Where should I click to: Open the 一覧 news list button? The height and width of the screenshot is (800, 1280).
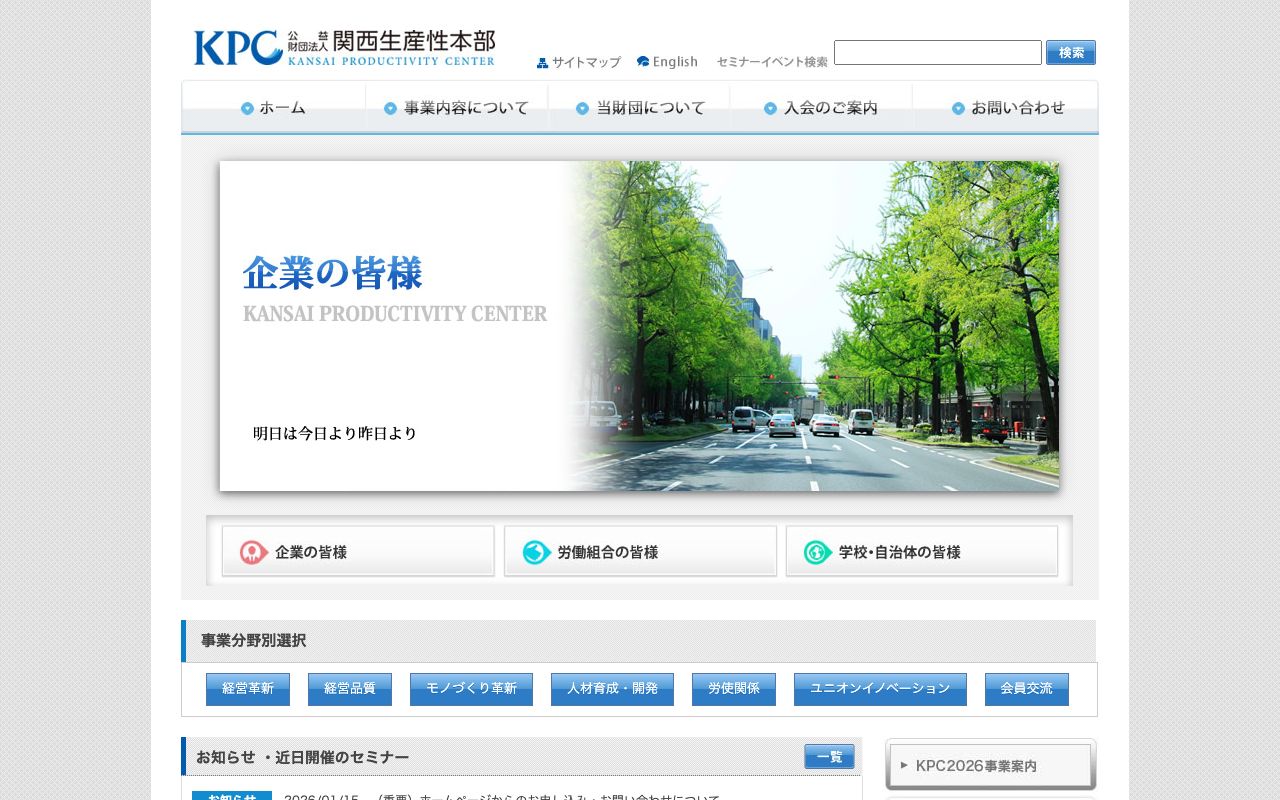828,757
